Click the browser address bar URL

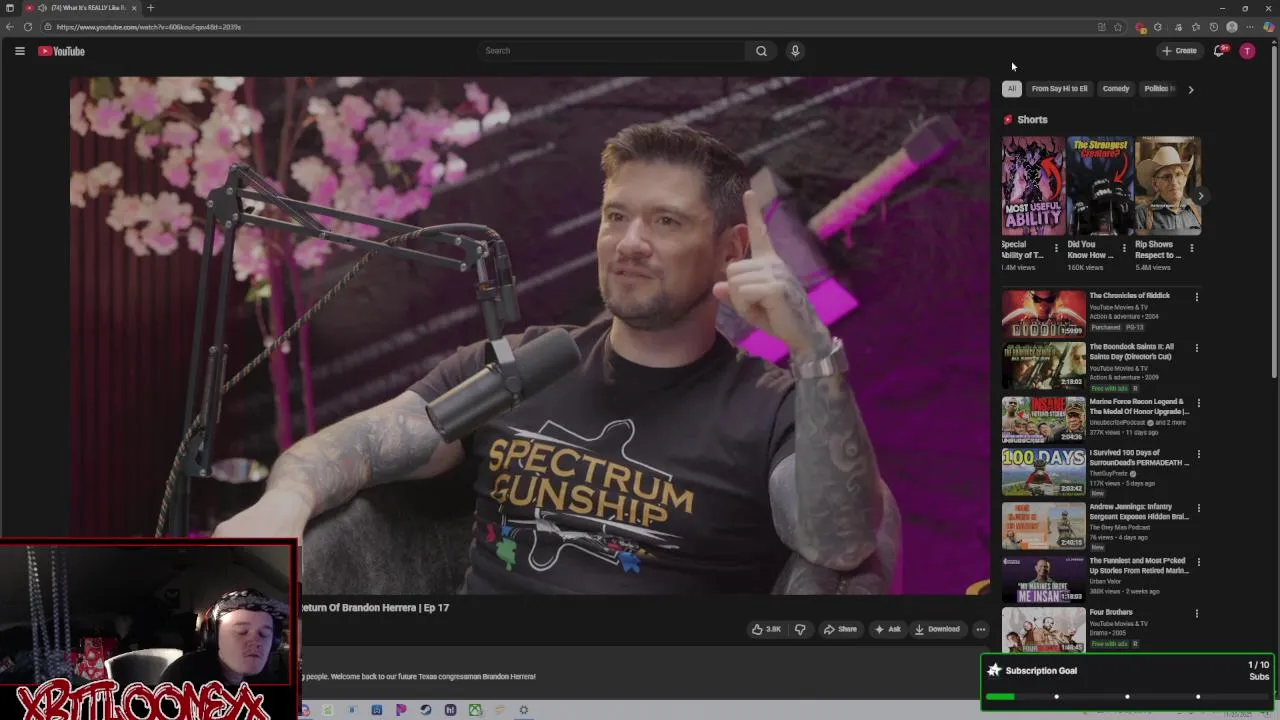[x=149, y=27]
